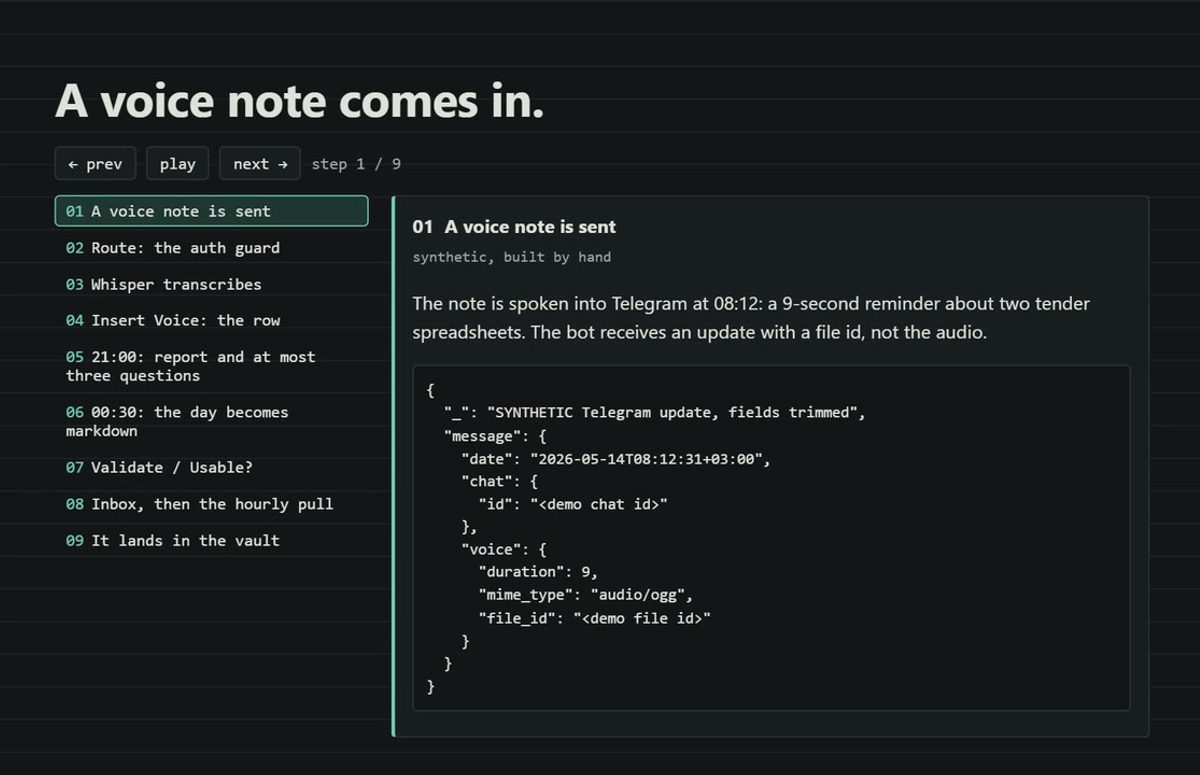
Task: Click the heading 'A voice note comes in.'
Action: pos(299,101)
